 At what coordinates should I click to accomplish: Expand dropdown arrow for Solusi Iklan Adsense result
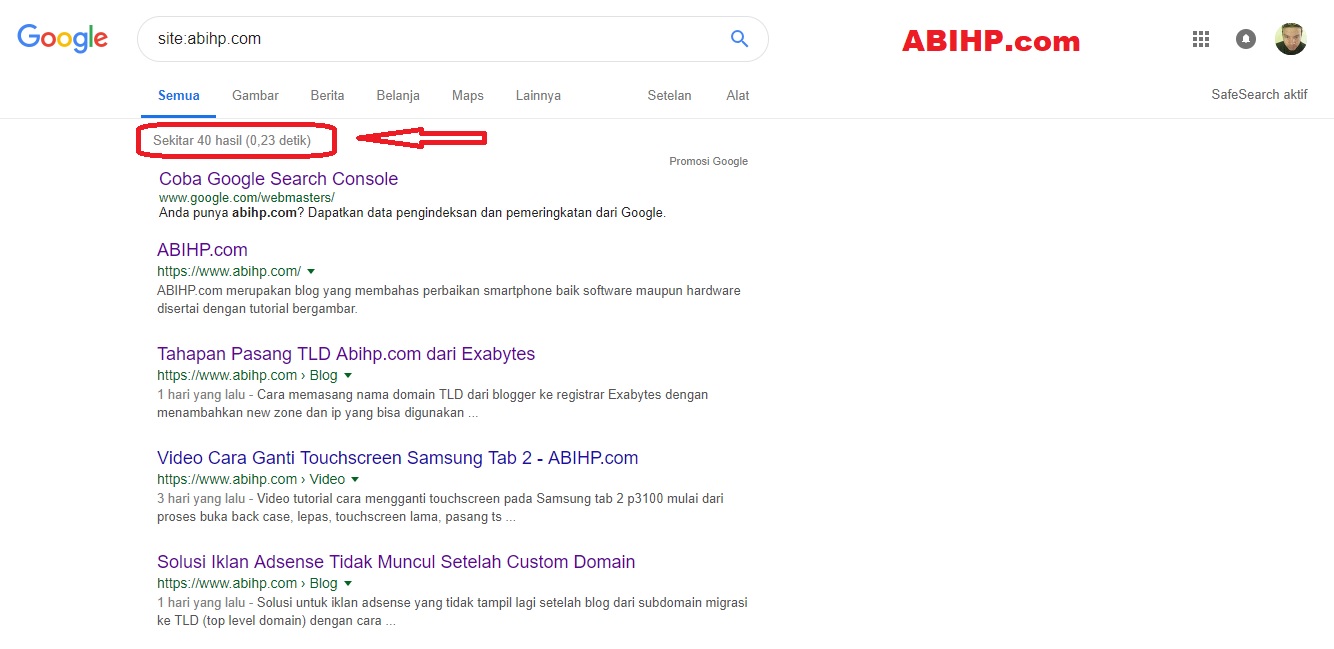(348, 583)
